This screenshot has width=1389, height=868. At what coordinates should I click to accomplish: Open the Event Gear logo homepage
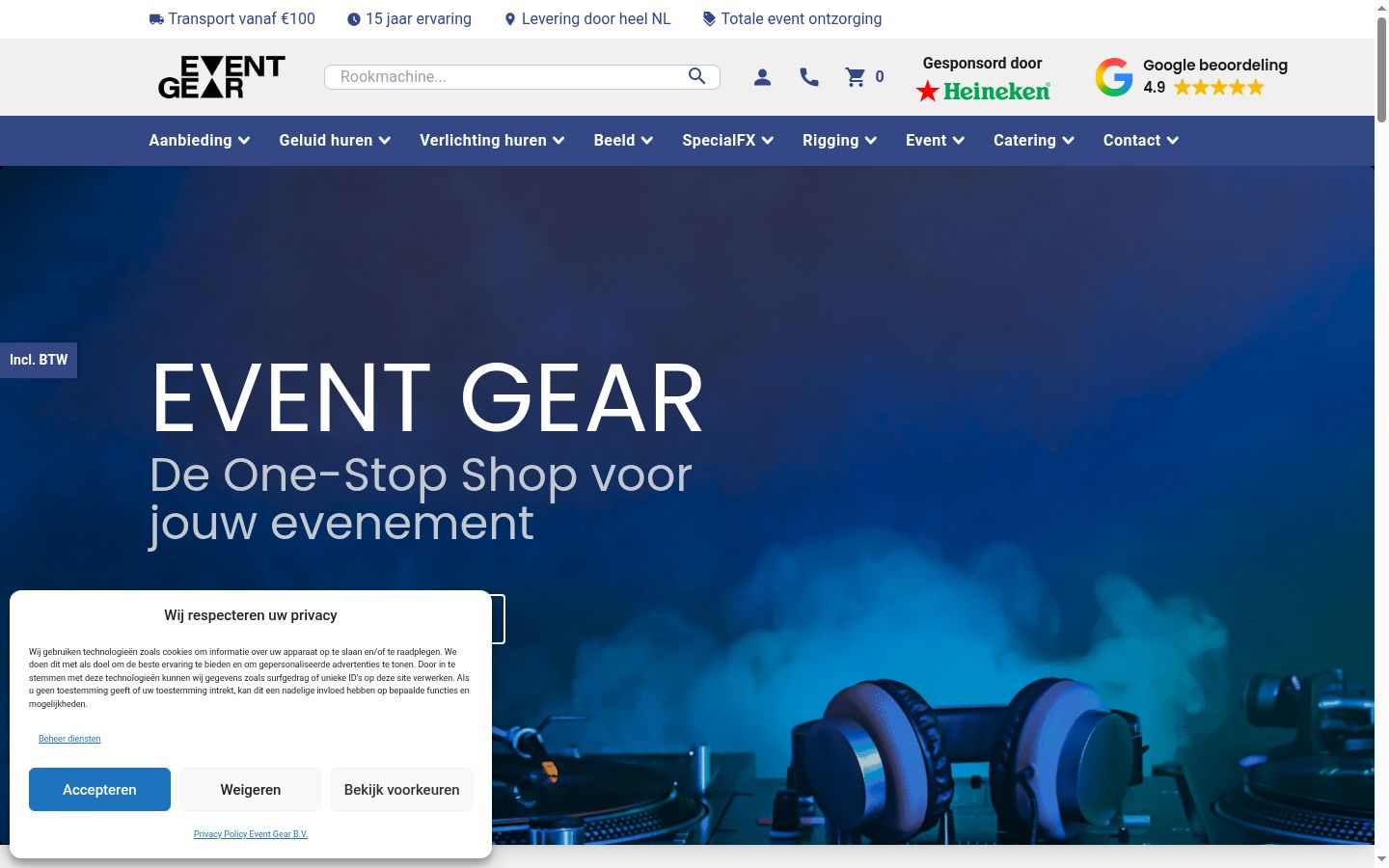click(x=222, y=77)
